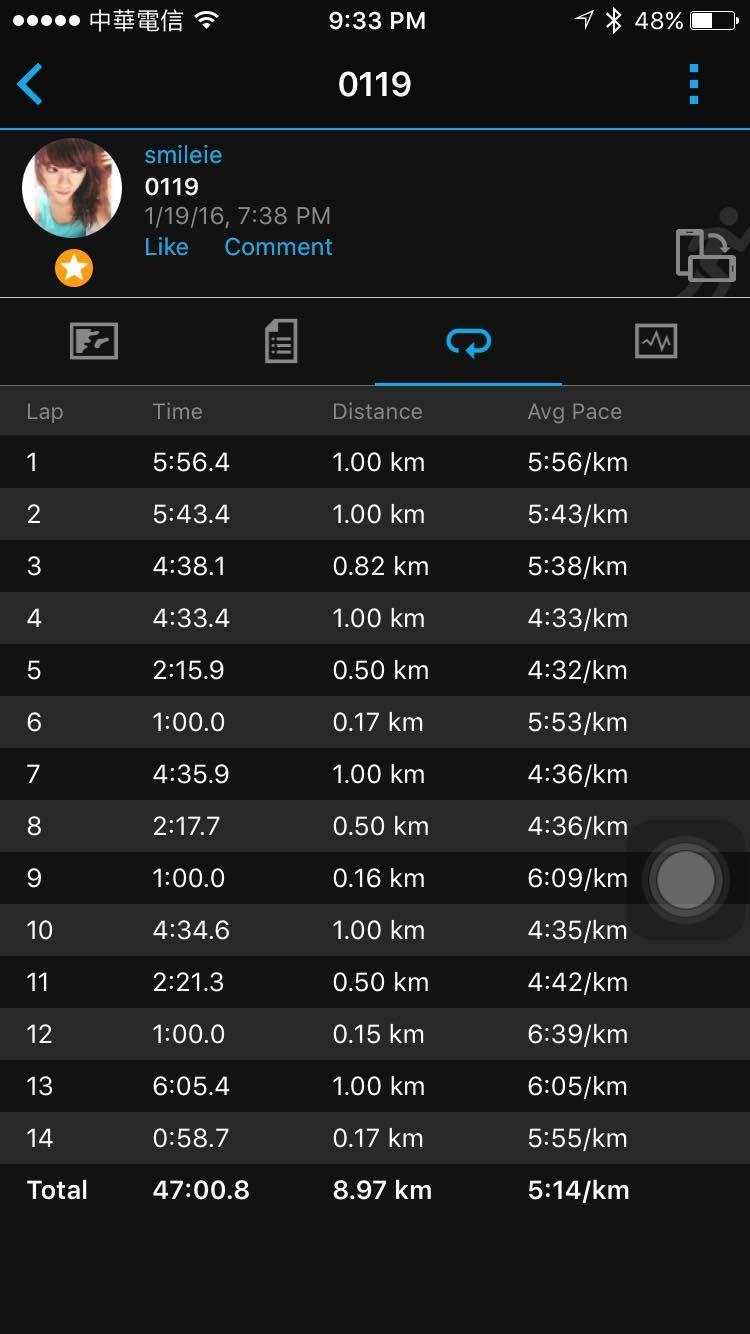The height and width of the screenshot is (1334, 750).
Task: Like this 0119 activity
Action: pyautogui.click(x=166, y=247)
